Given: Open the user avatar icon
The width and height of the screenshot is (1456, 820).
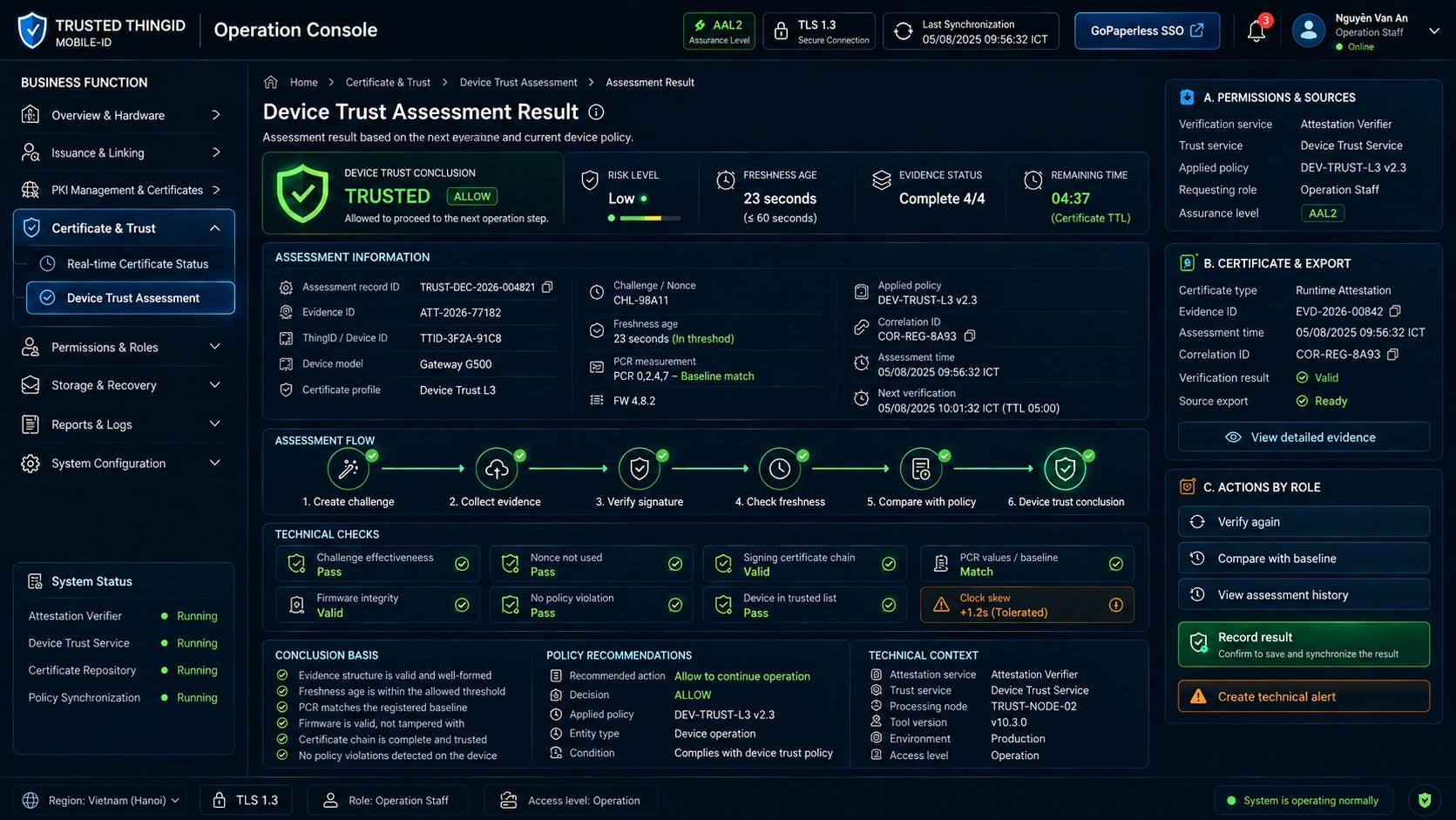Looking at the screenshot, I should coord(1308,30).
